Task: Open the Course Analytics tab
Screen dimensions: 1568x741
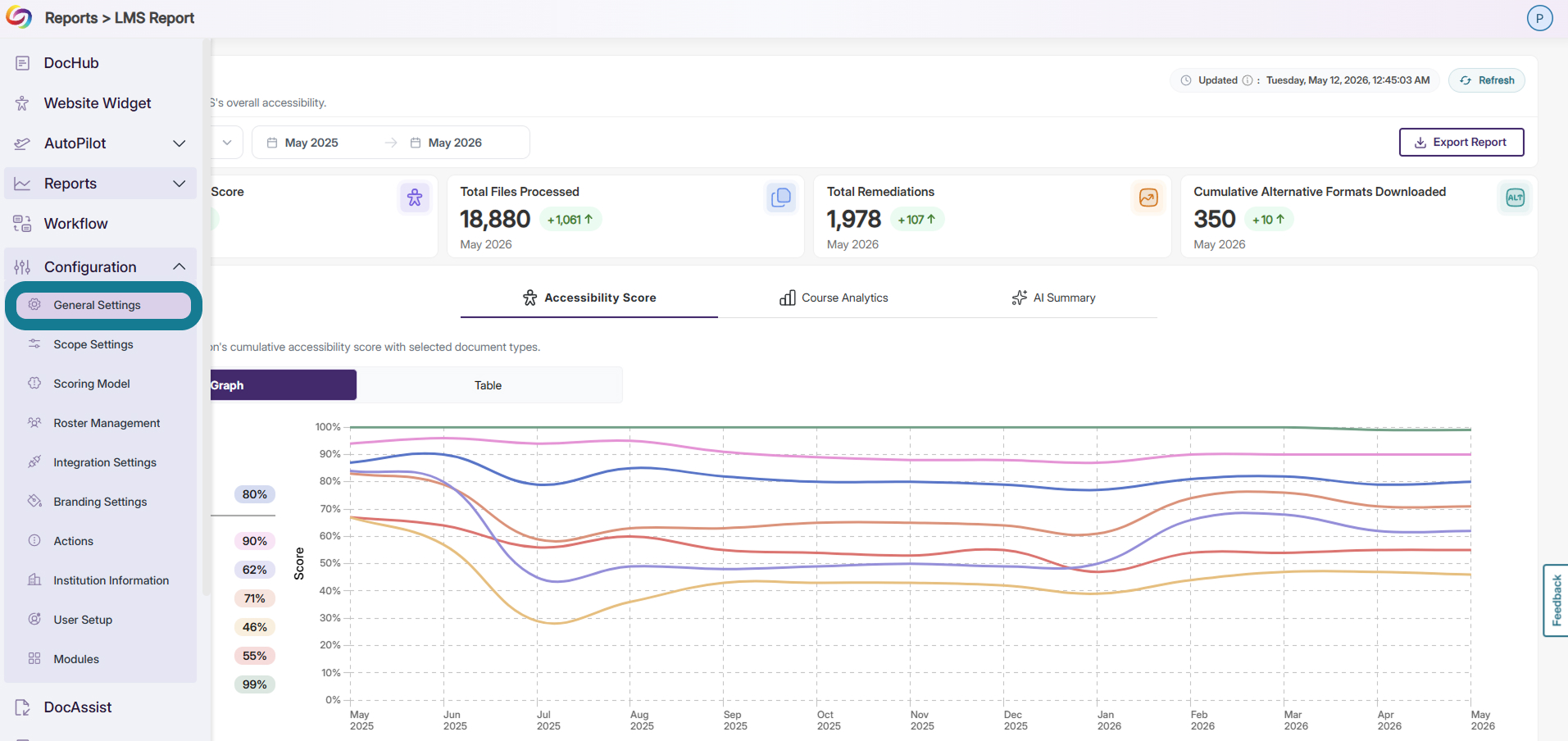Action: 834,298
